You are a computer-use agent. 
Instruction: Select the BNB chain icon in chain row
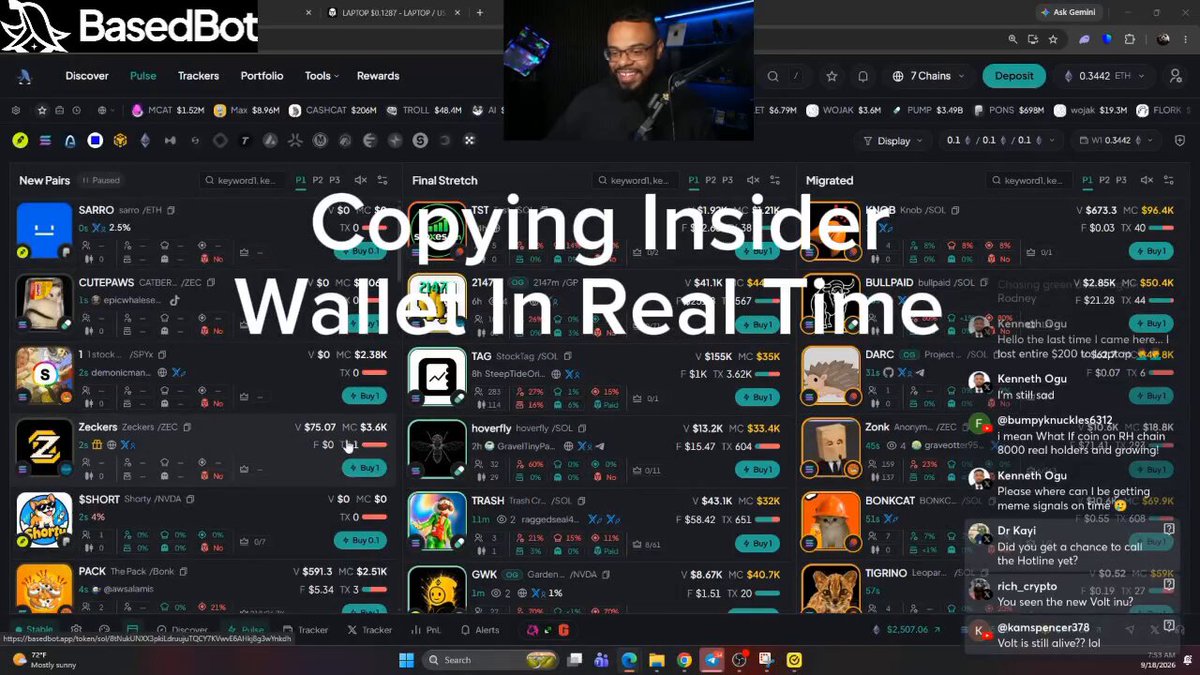[x=120, y=141]
